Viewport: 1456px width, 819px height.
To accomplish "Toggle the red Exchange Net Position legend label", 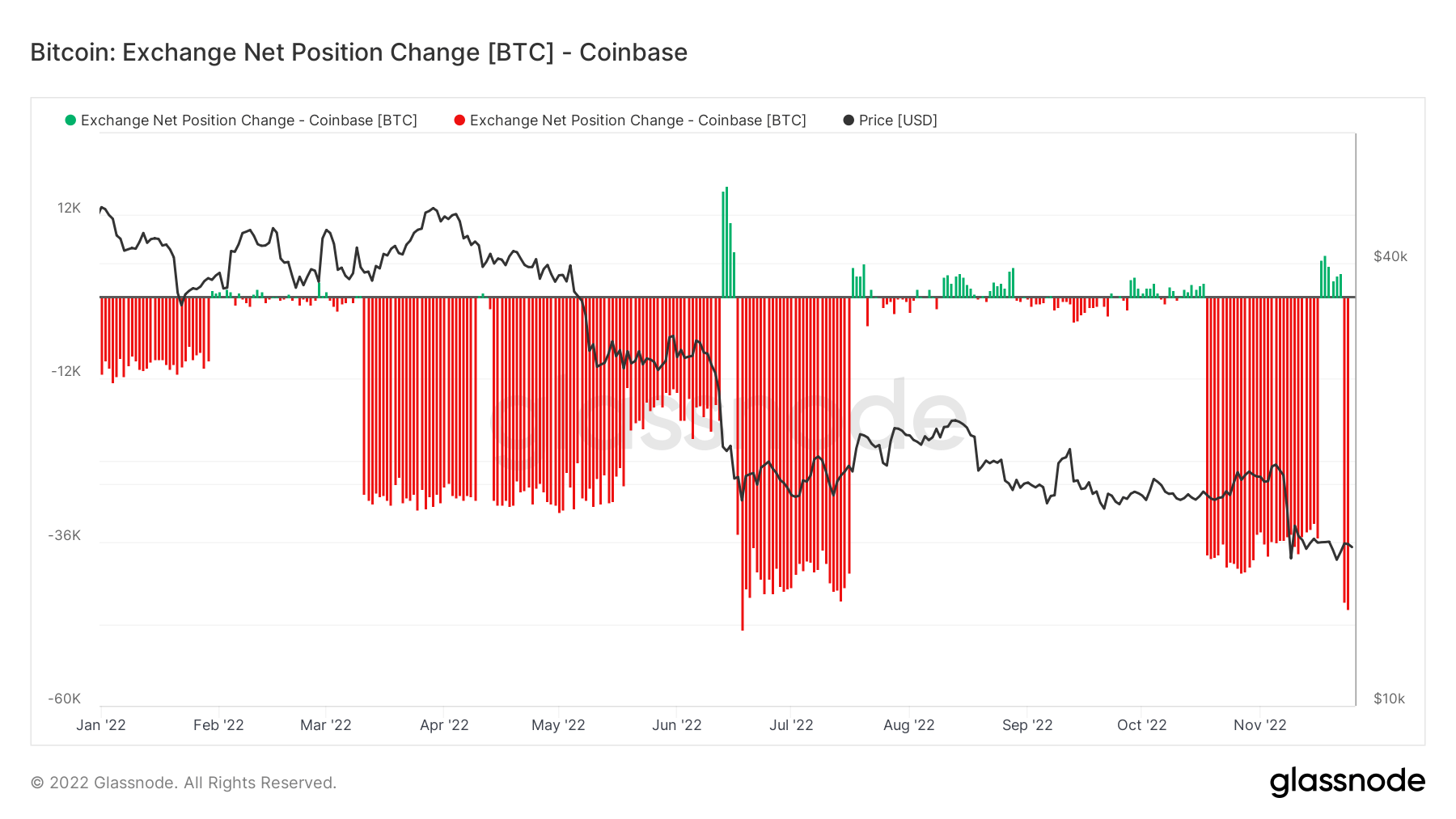I will [x=638, y=120].
